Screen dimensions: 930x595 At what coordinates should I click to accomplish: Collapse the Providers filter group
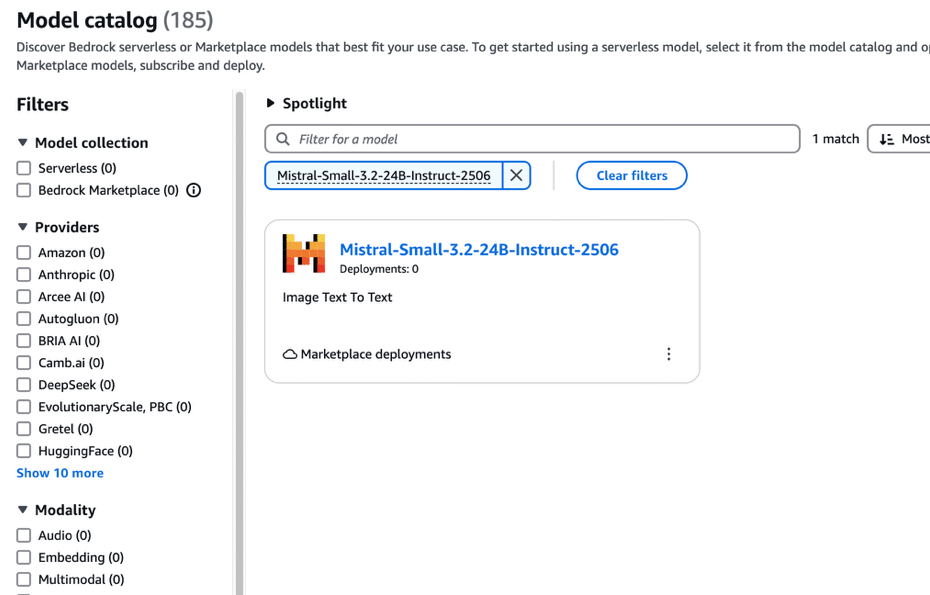coord(23,227)
